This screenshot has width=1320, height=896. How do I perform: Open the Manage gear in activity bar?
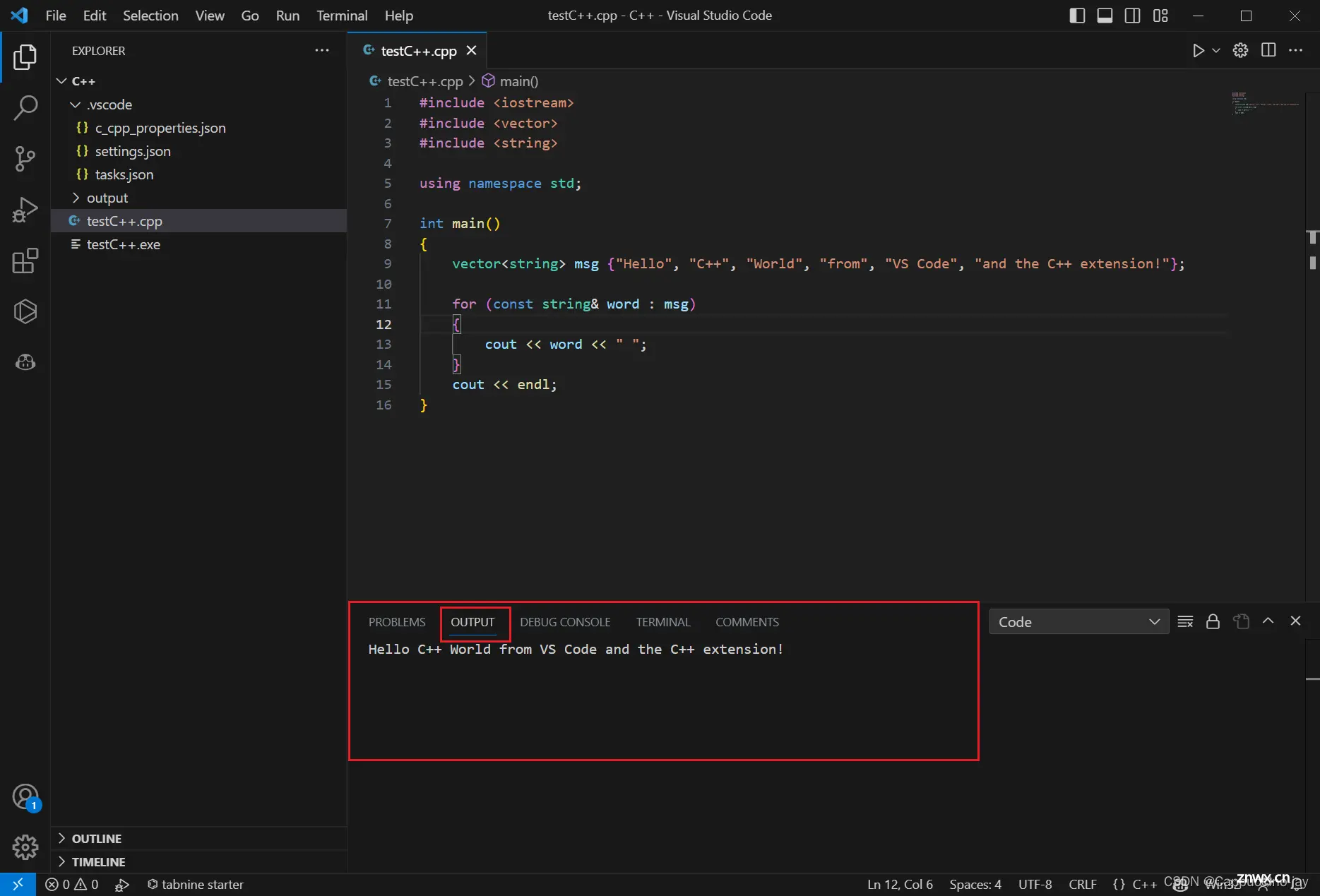pyautogui.click(x=25, y=847)
